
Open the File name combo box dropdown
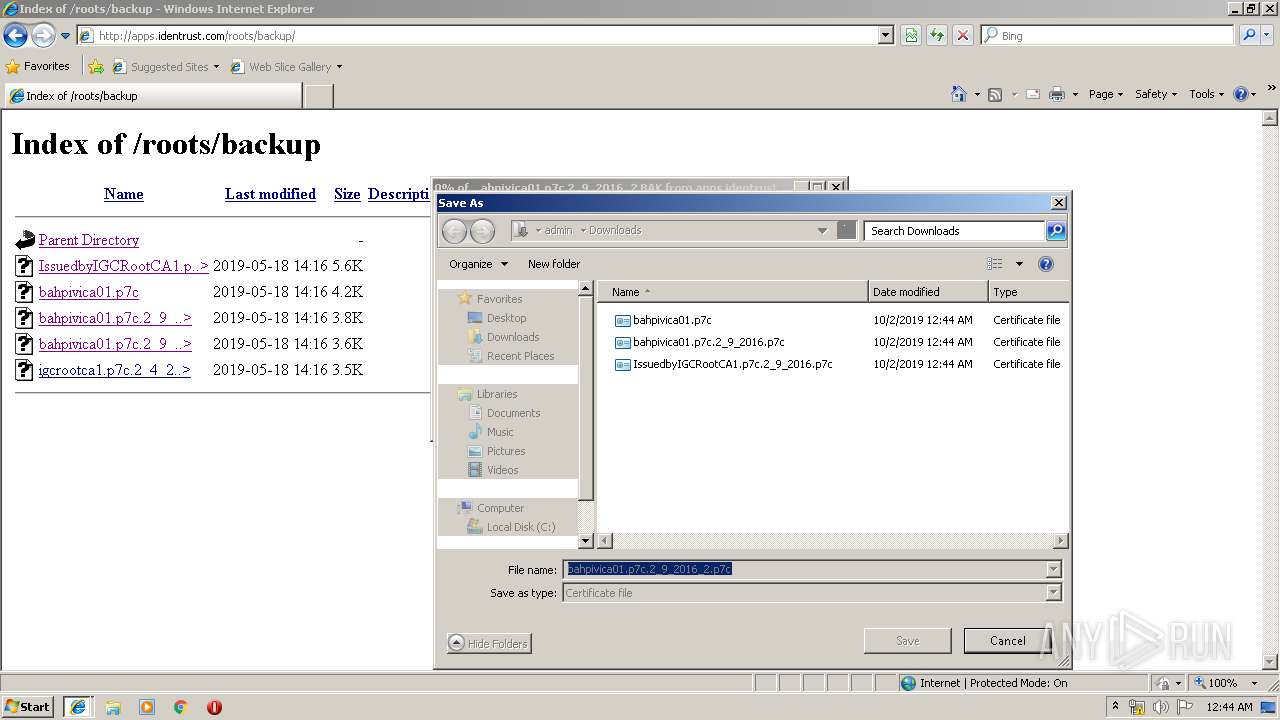click(1052, 569)
